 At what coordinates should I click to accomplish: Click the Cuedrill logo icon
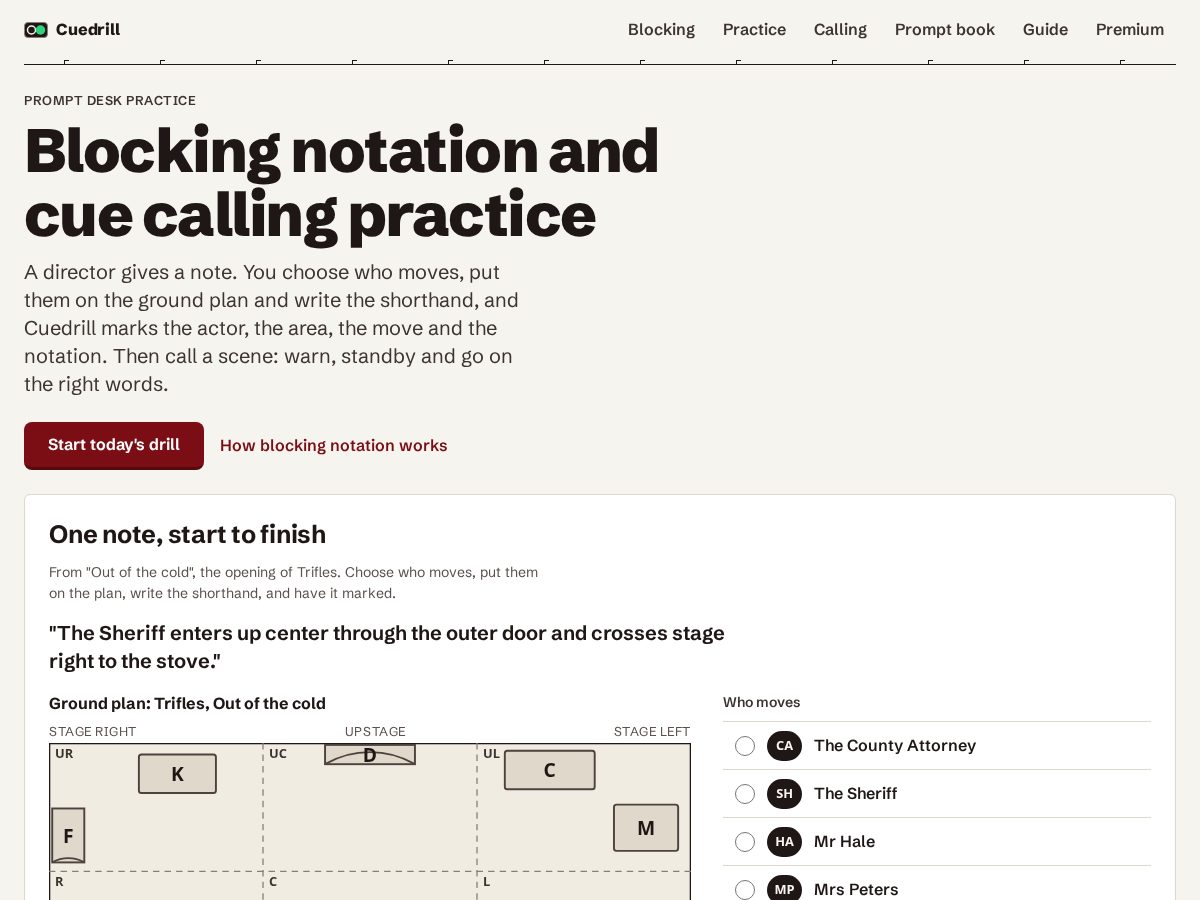36,30
